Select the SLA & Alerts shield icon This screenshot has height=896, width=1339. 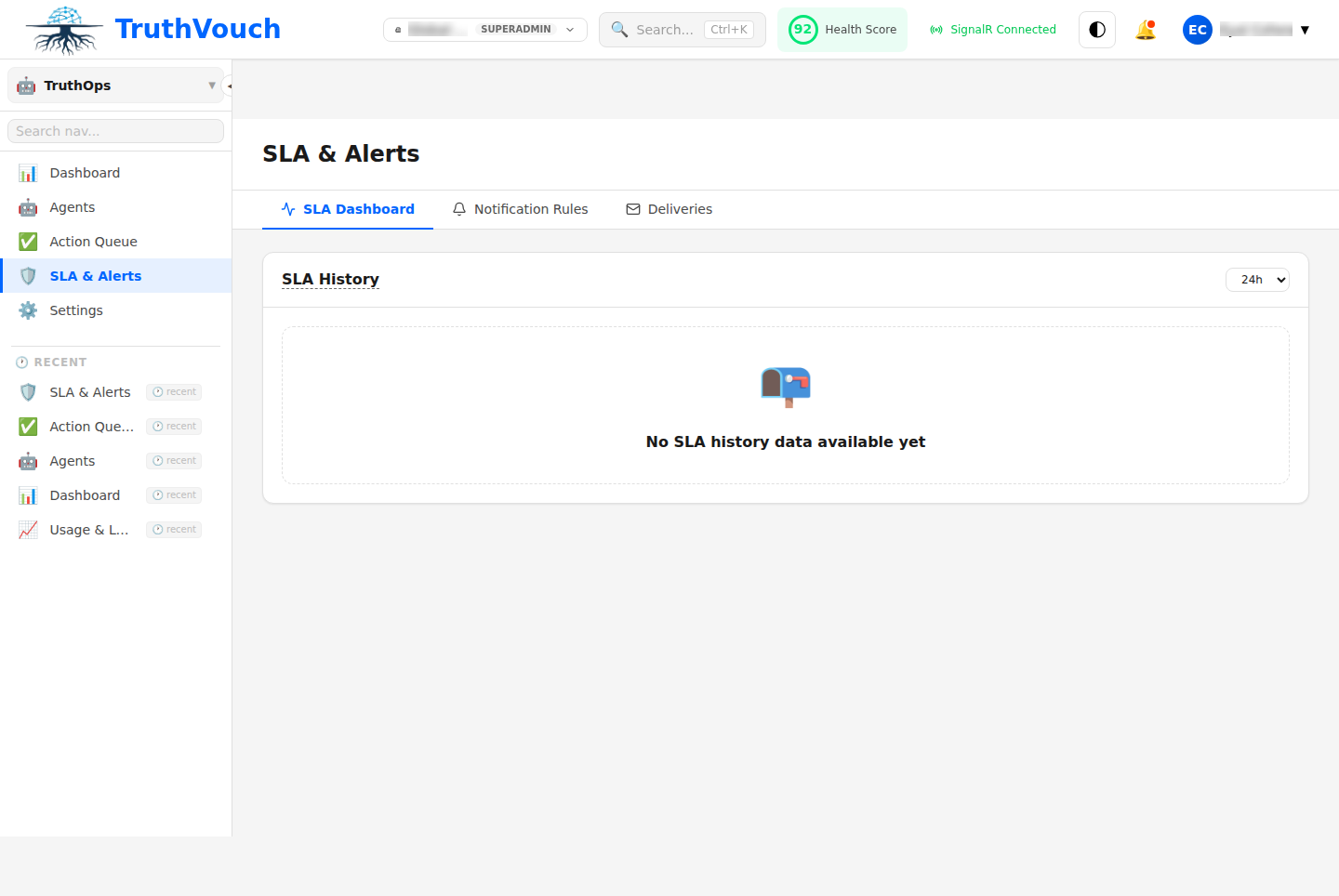point(28,275)
